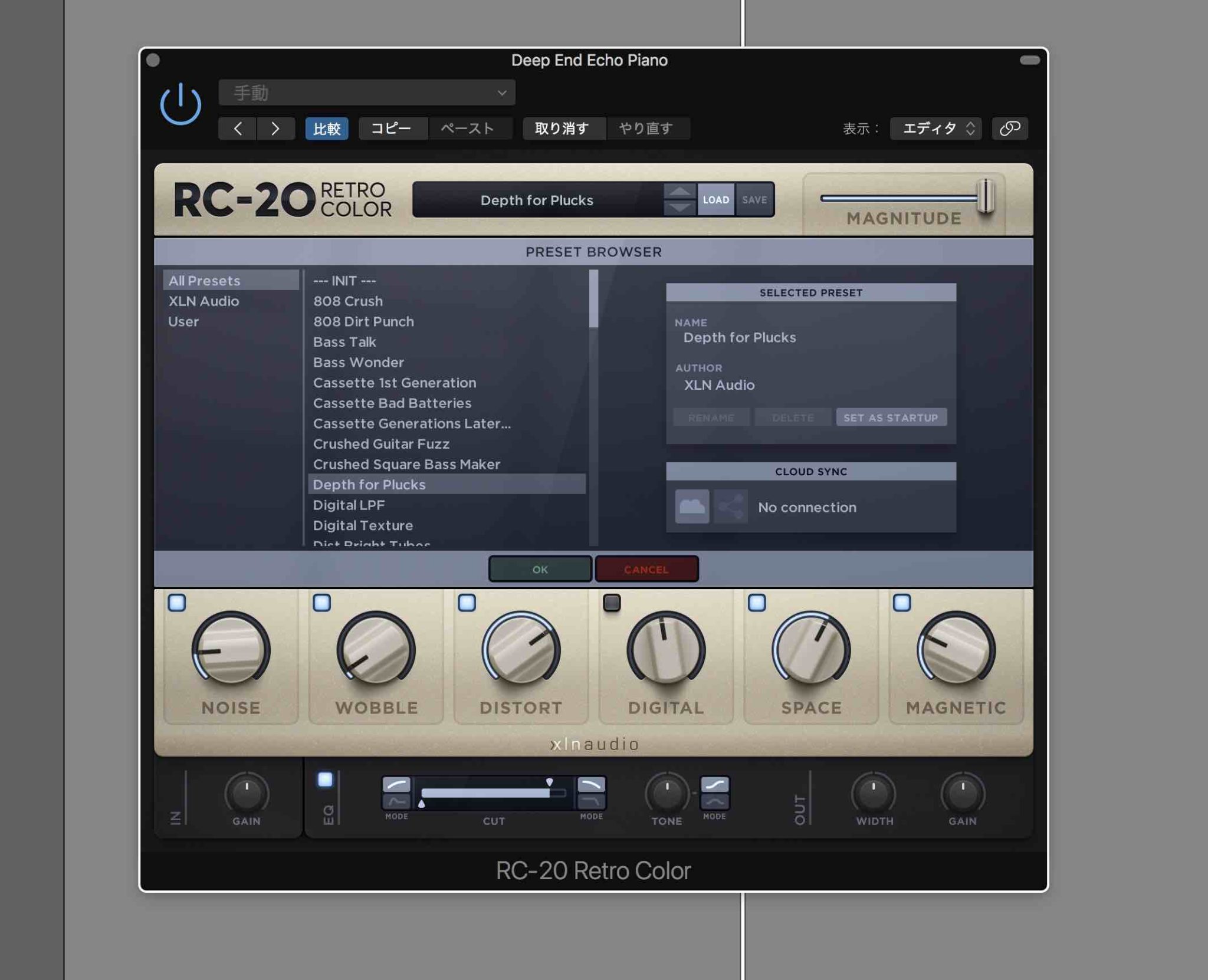Click the bell-curve Mode icon beside the Tone knob
This screenshot has width=1208, height=980.
pos(715,802)
